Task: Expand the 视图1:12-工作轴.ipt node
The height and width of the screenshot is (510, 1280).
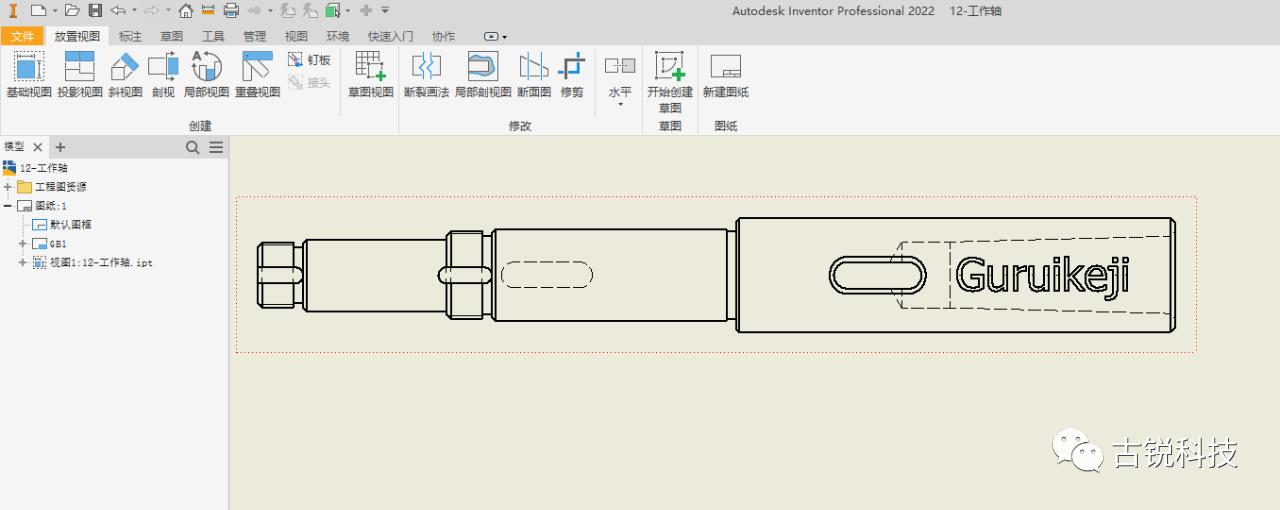Action: [x=23, y=263]
